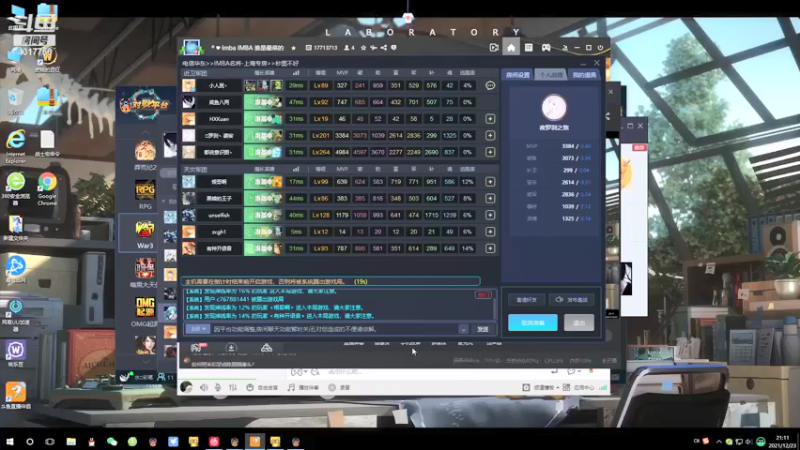The height and width of the screenshot is (450, 800).
Task: Select RPG in the platform sidebar
Action: pos(145,194)
